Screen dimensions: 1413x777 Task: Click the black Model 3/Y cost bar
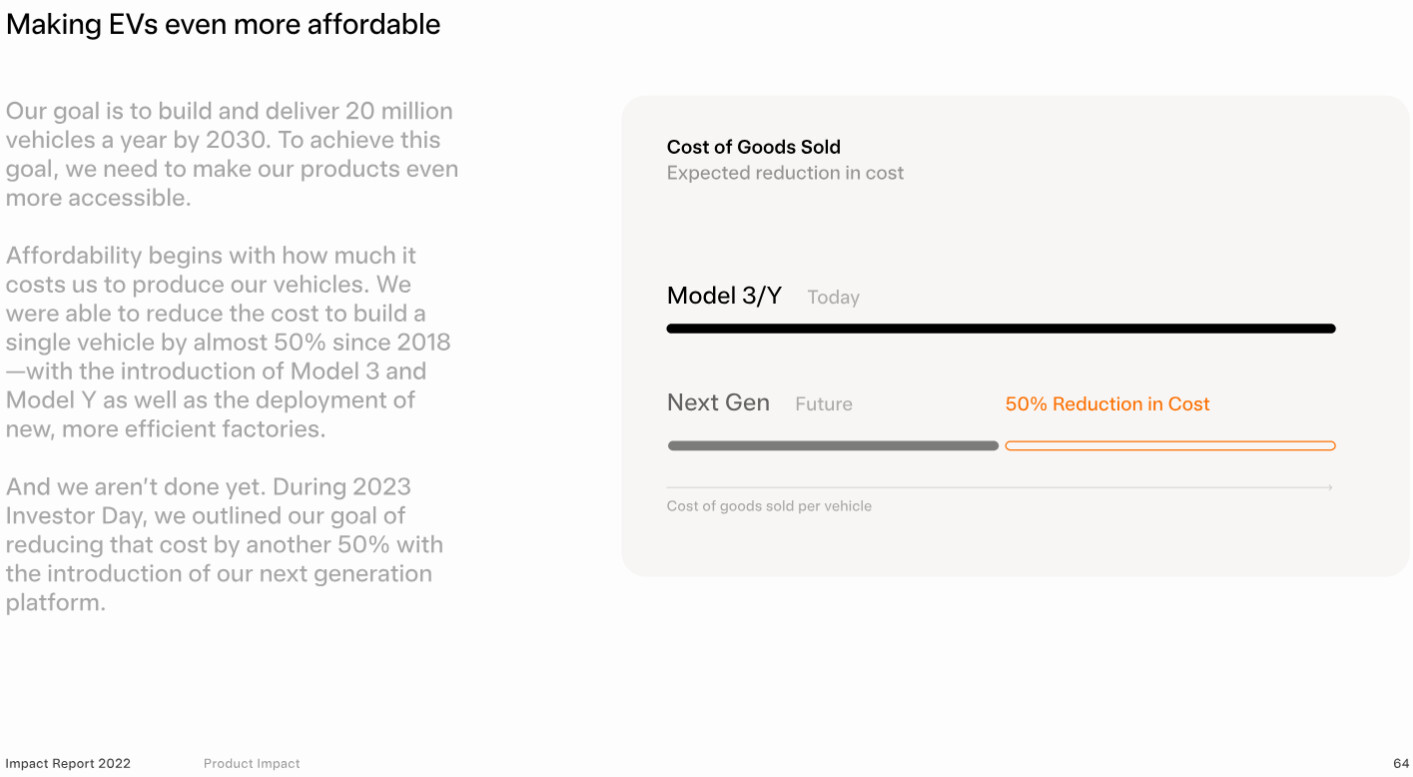click(1000, 328)
